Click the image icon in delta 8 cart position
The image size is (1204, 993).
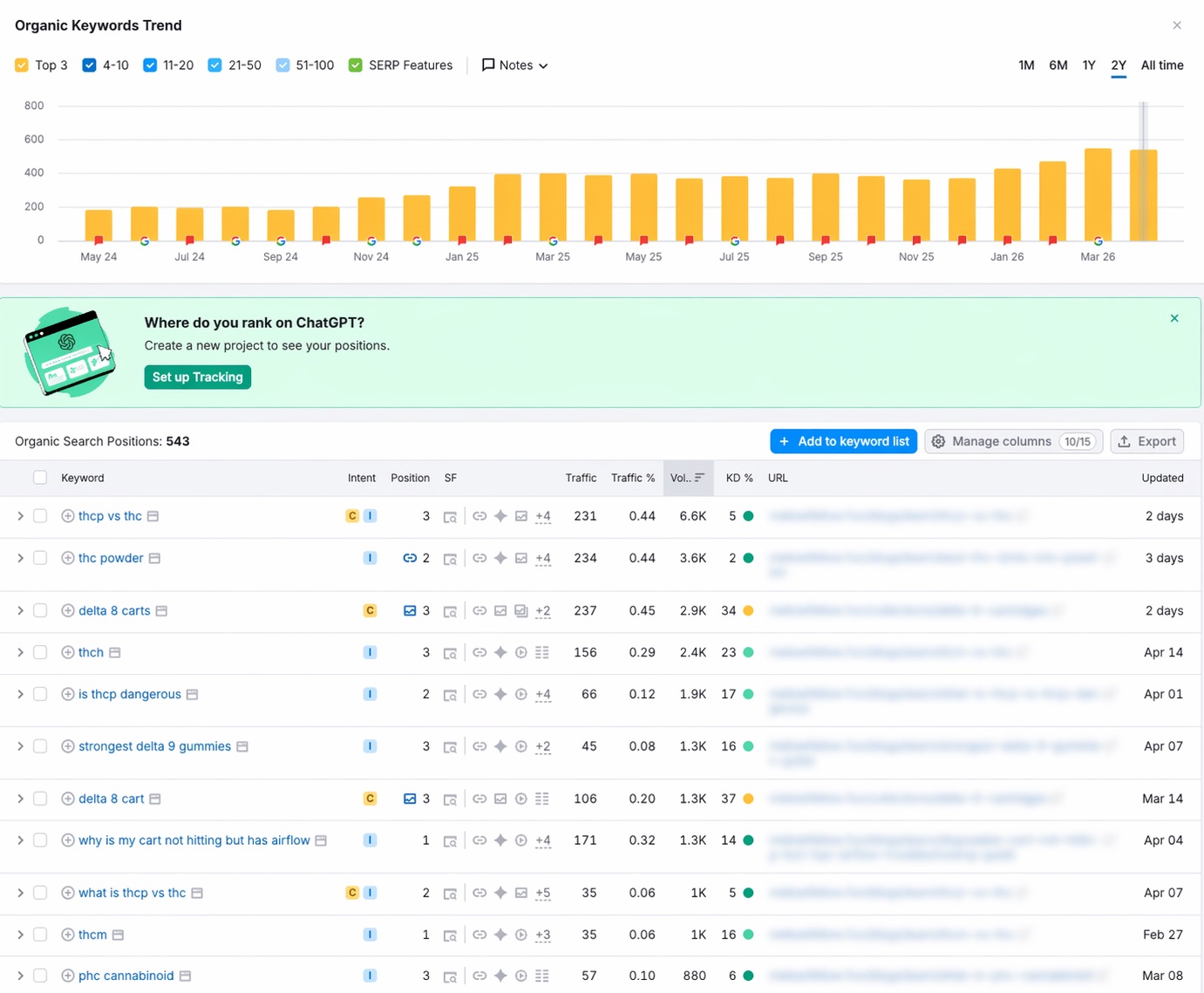click(x=409, y=799)
